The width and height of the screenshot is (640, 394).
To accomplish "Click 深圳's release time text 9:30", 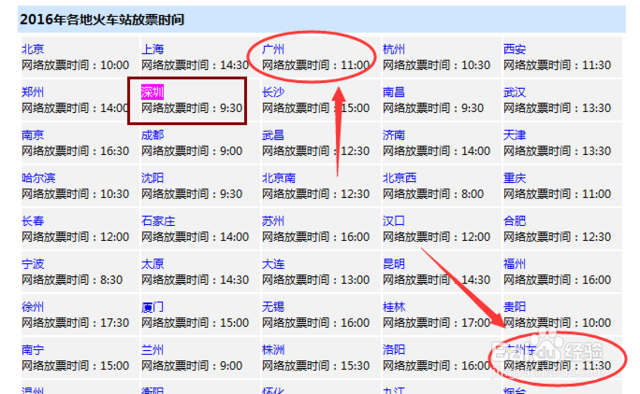I will coord(231,108).
